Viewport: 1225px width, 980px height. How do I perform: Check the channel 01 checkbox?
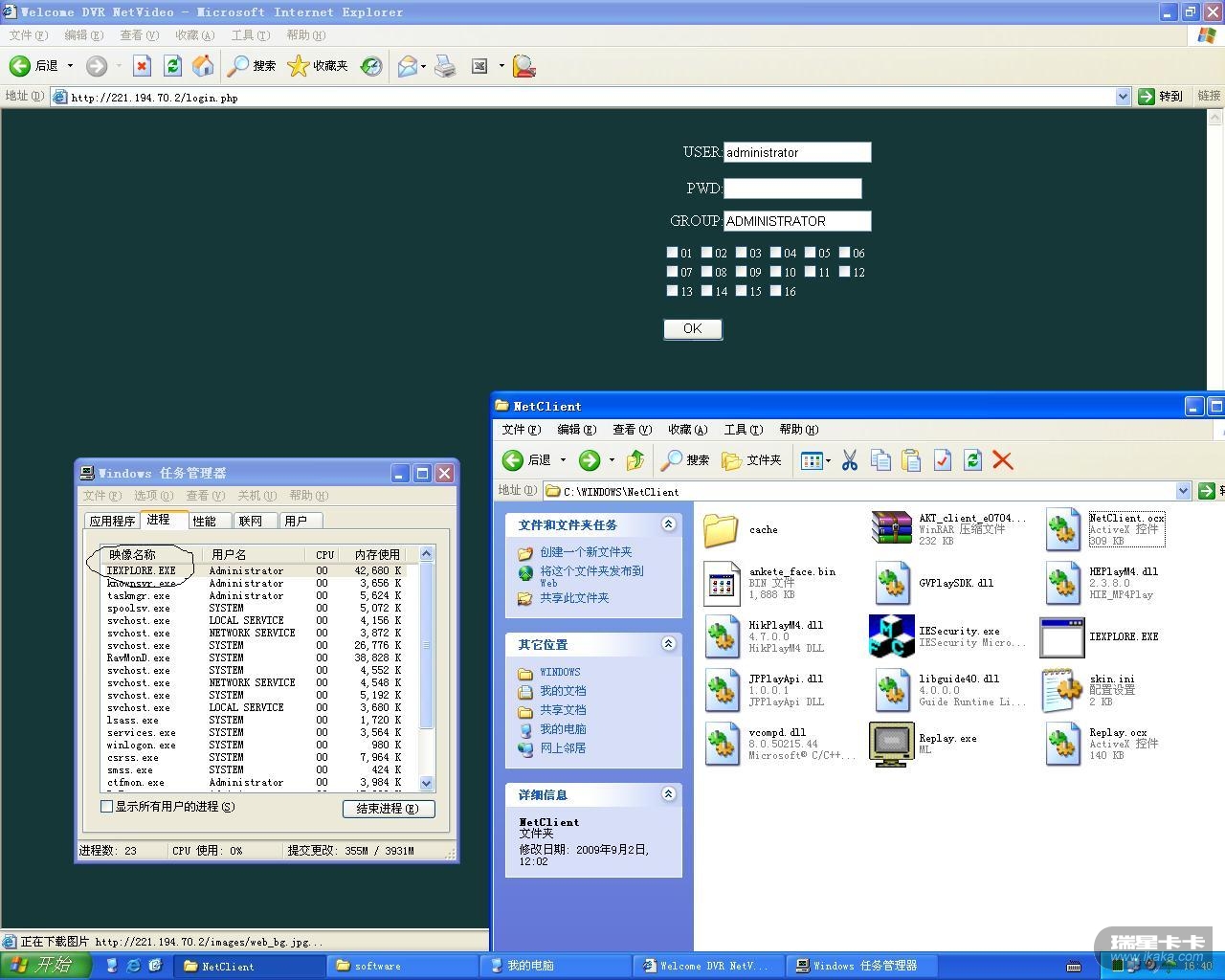(673, 253)
